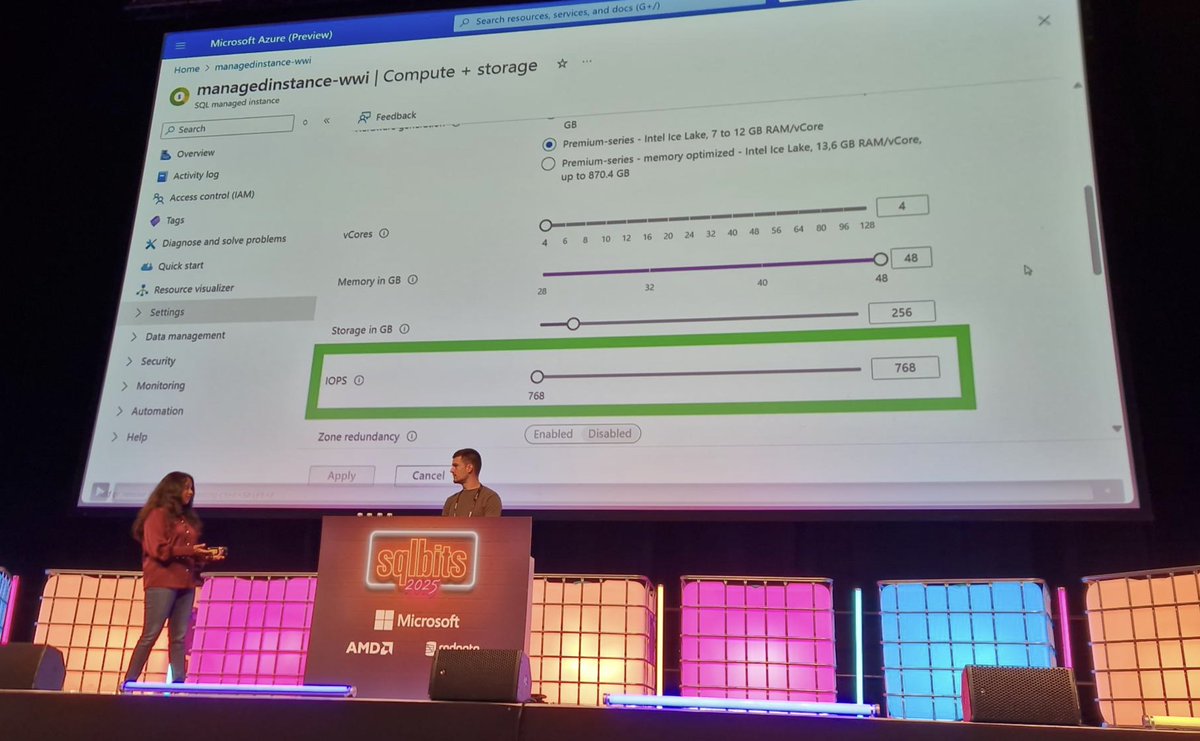This screenshot has height=741, width=1200.
Task: Open Overview in the resource menu
Action: (x=196, y=154)
